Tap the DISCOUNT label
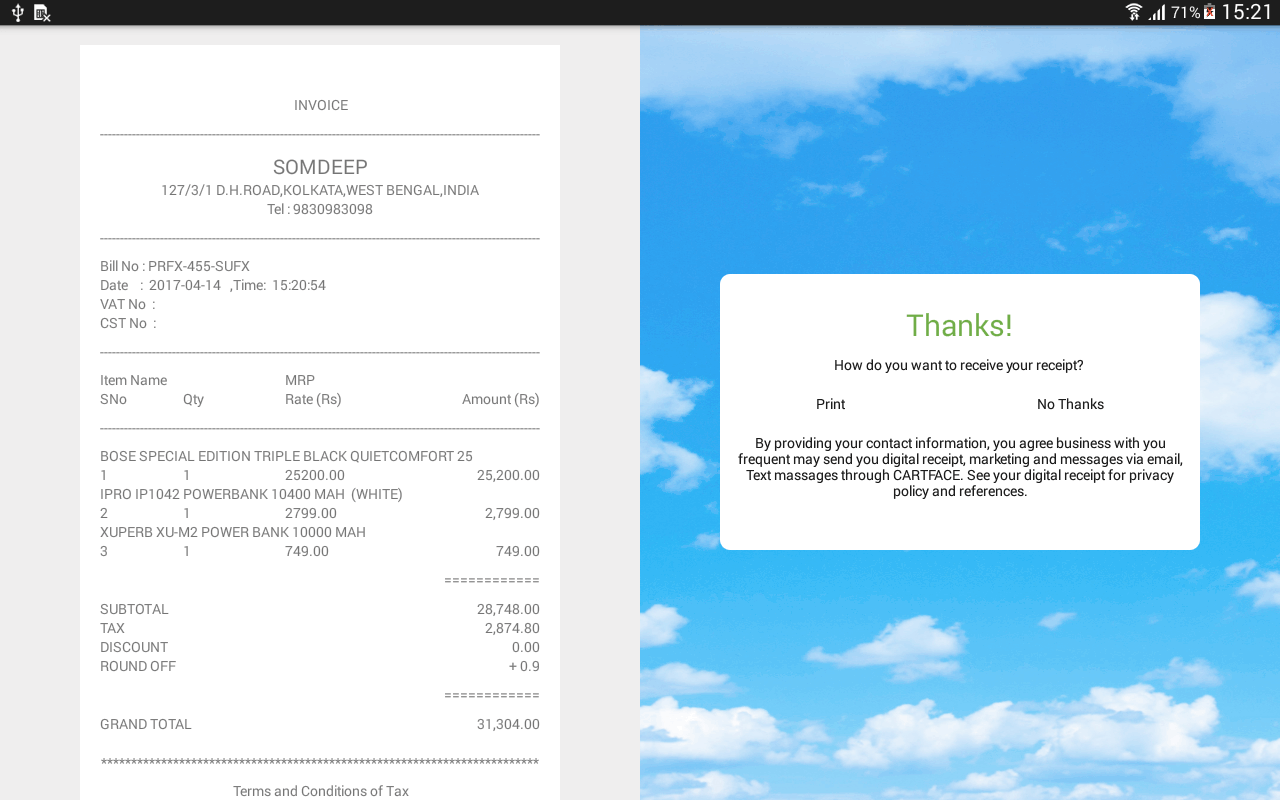 tap(134, 647)
